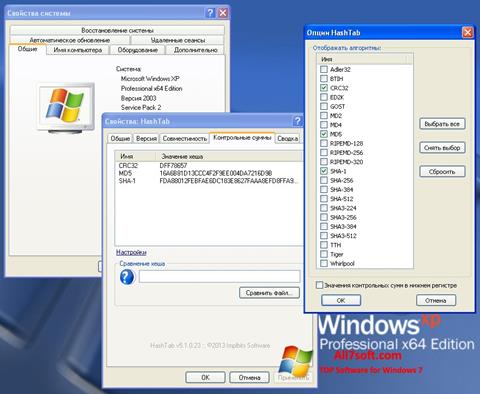Close the Опции HashTab dialog
The width and height of the screenshot is (480, 394).
tap(467, 32)
